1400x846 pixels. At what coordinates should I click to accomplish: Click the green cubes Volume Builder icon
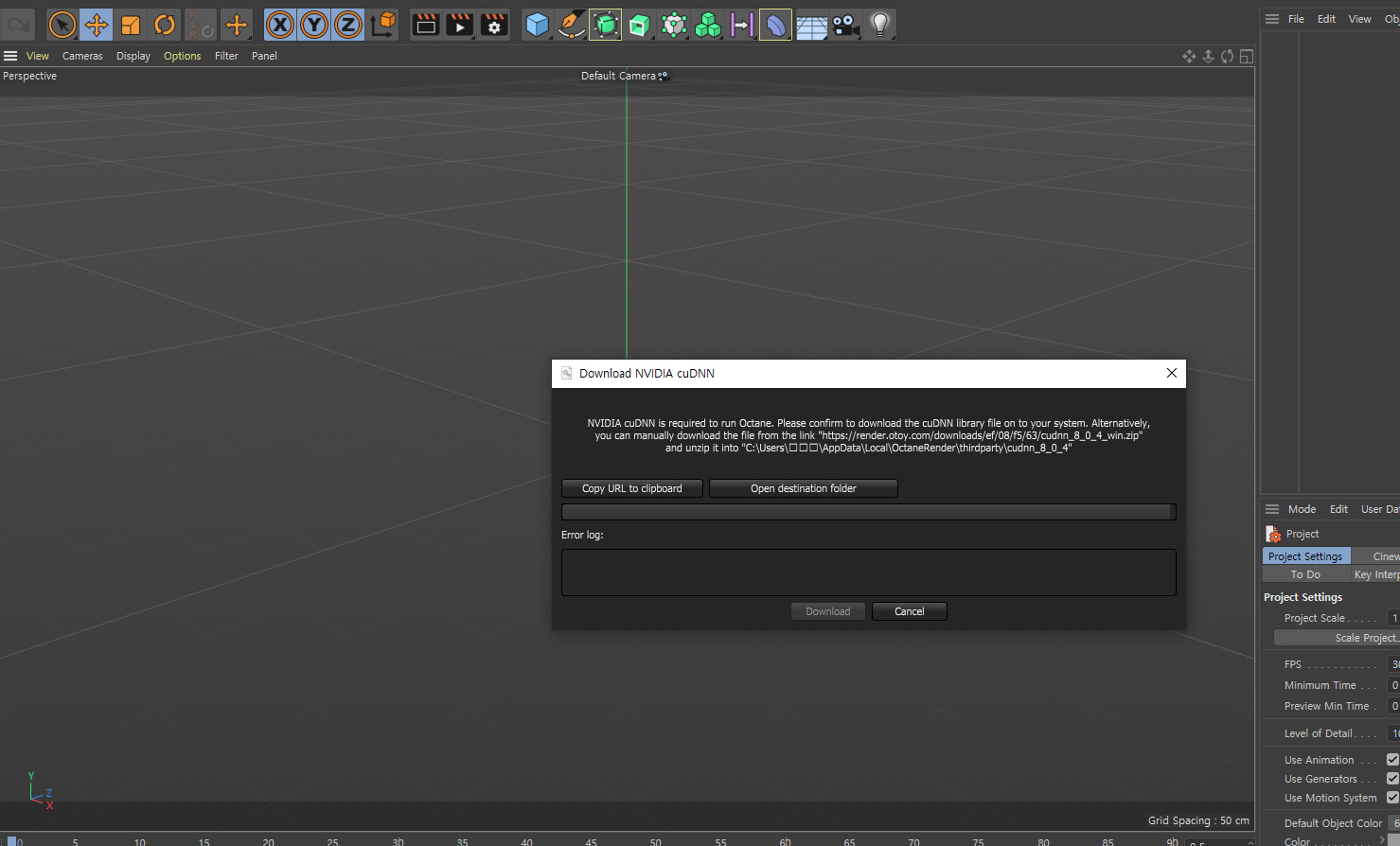pyautogui.click(x=708, y=25)
